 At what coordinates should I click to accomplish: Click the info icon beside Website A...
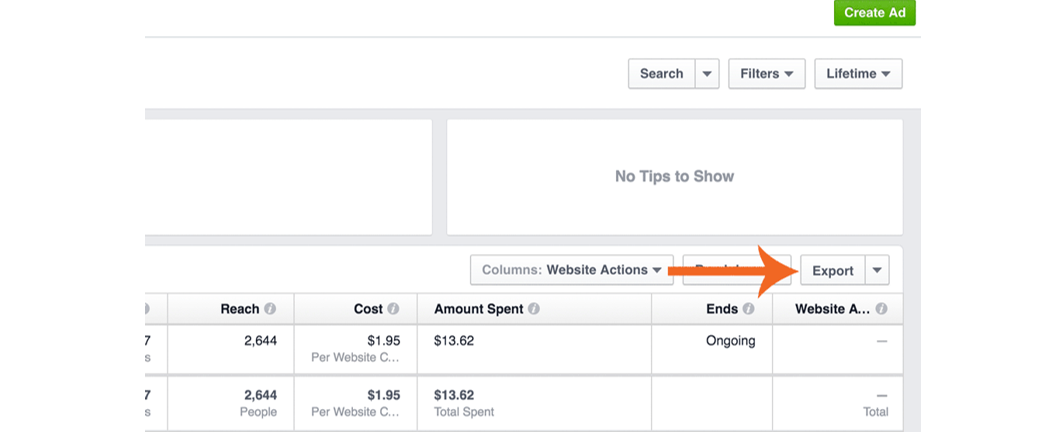pyautogui.click(x=881, y=310)
